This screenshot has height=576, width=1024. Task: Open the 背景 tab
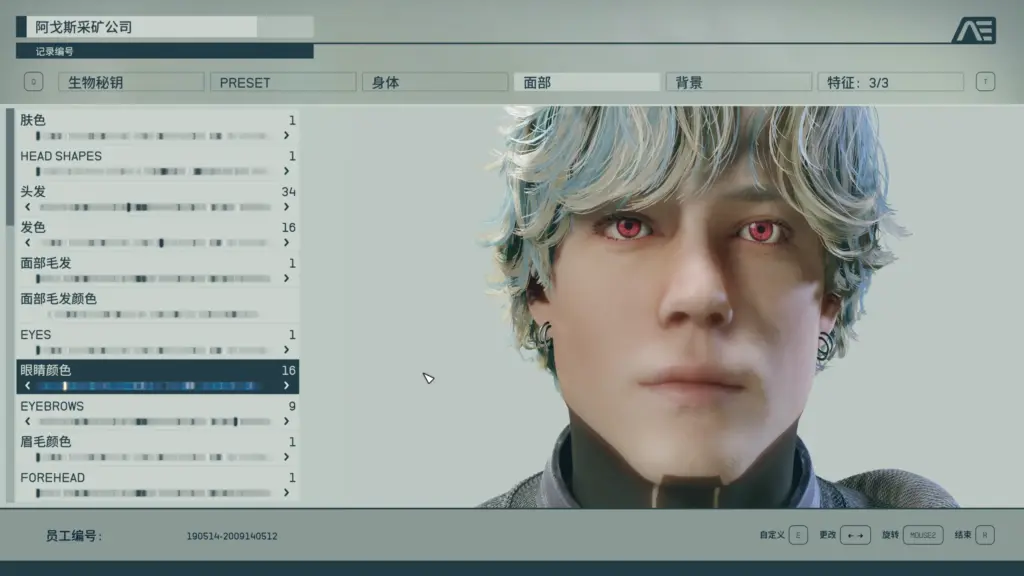coord(739,82)
